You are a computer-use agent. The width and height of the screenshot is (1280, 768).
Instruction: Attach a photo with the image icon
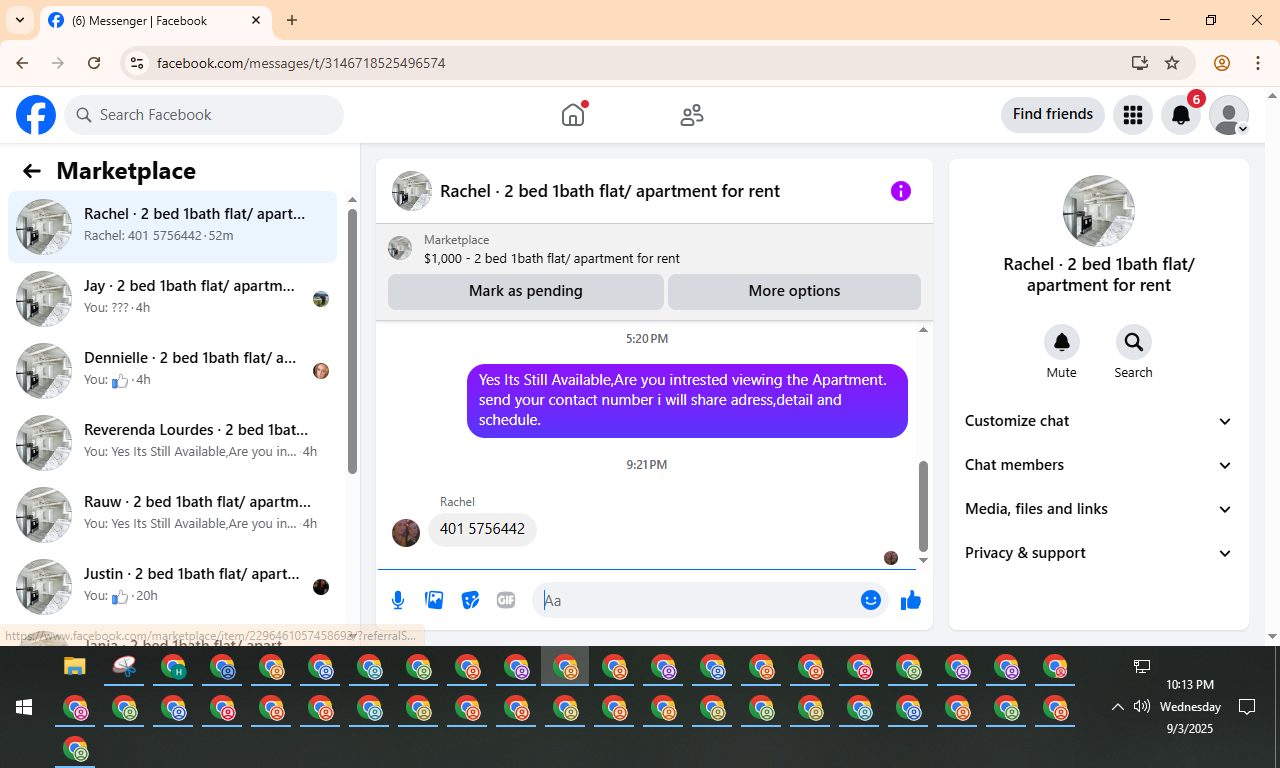434,600
